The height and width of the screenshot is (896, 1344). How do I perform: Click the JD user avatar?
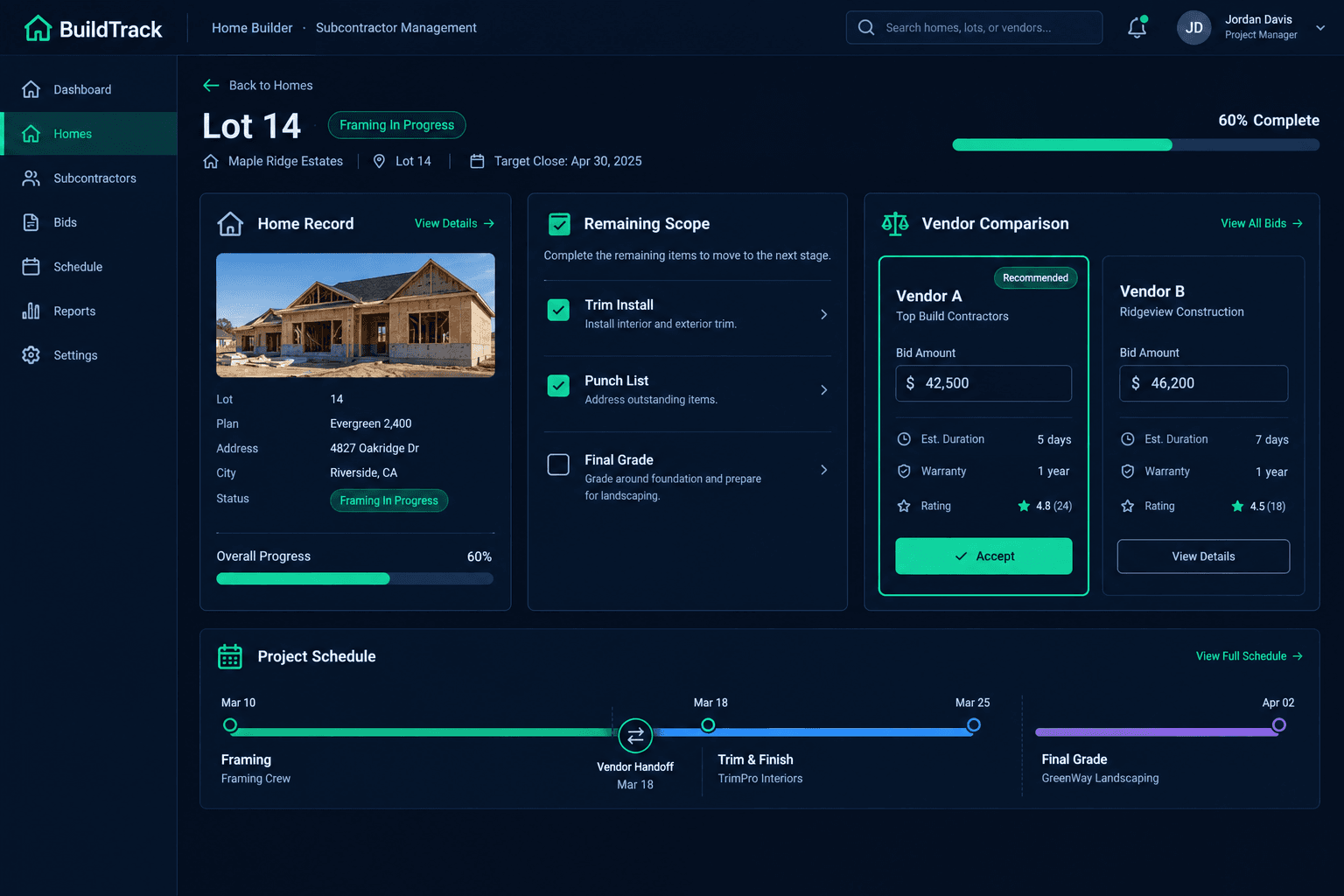[x=1193, y=28]
